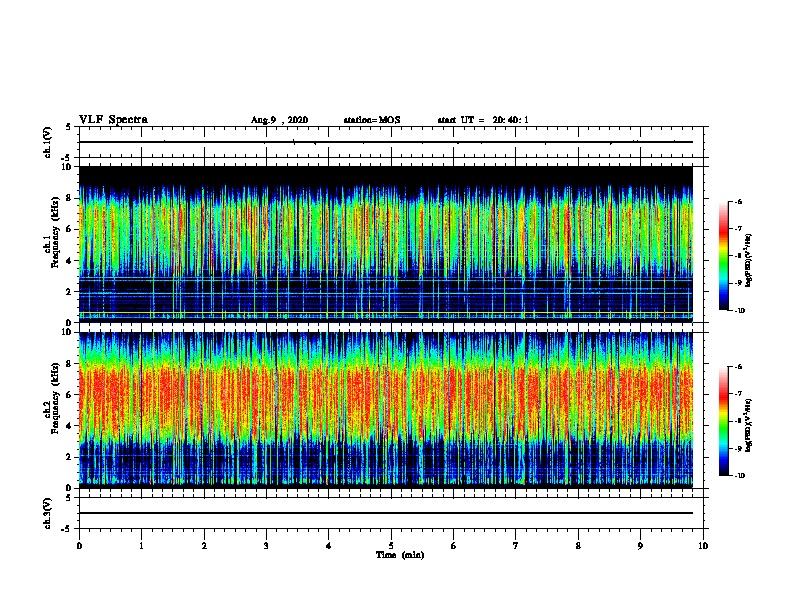
Task: Click the ch.1 color bar log(PSD) label
Action: [x=749, y=261]
